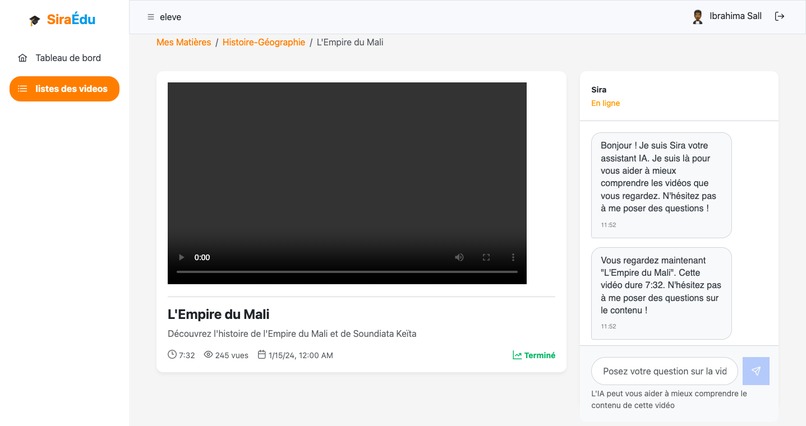
Task: Click the En ligne status text
Action: (x=606, y=103)
